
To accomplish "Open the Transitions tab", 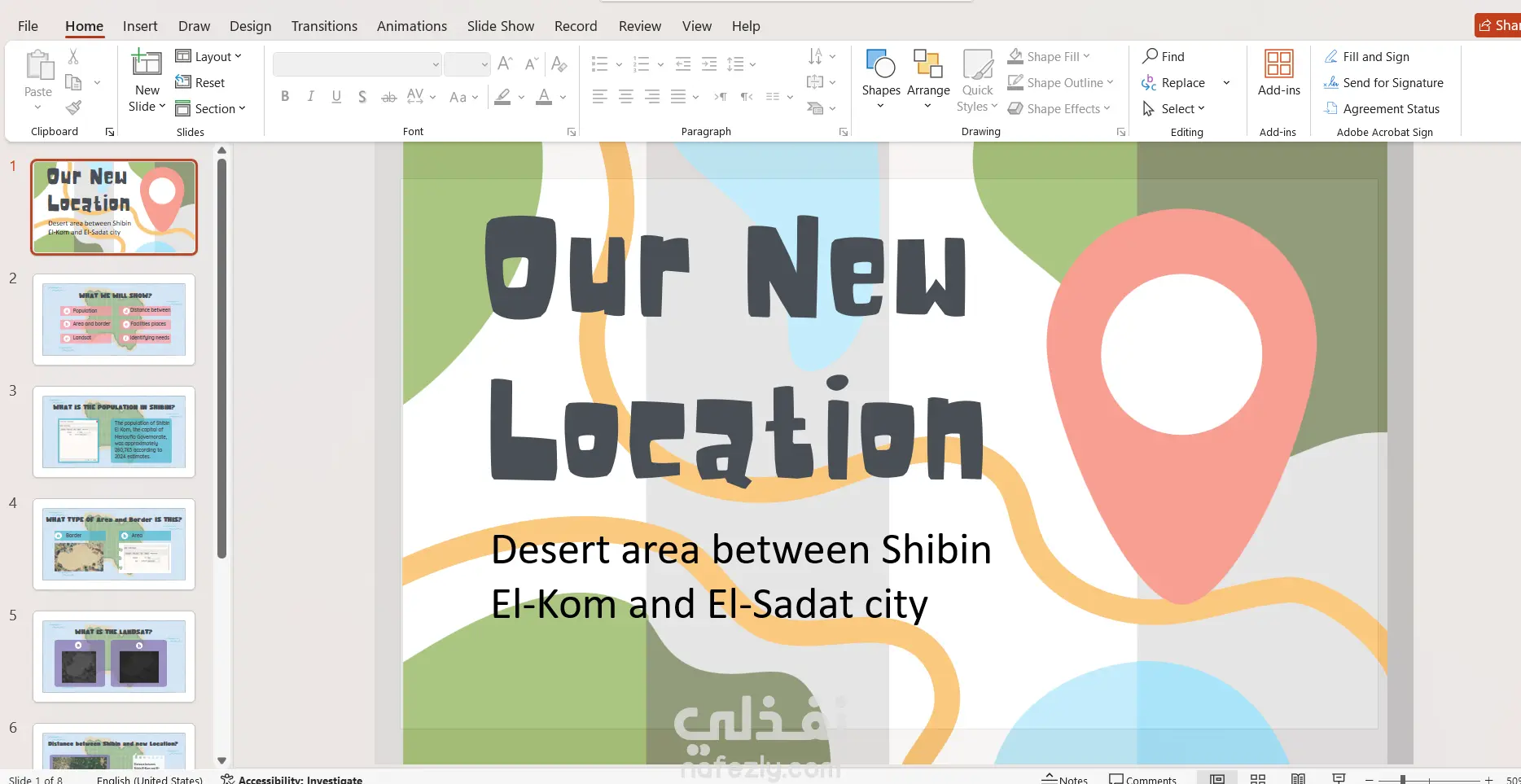I will coord(324,26).
